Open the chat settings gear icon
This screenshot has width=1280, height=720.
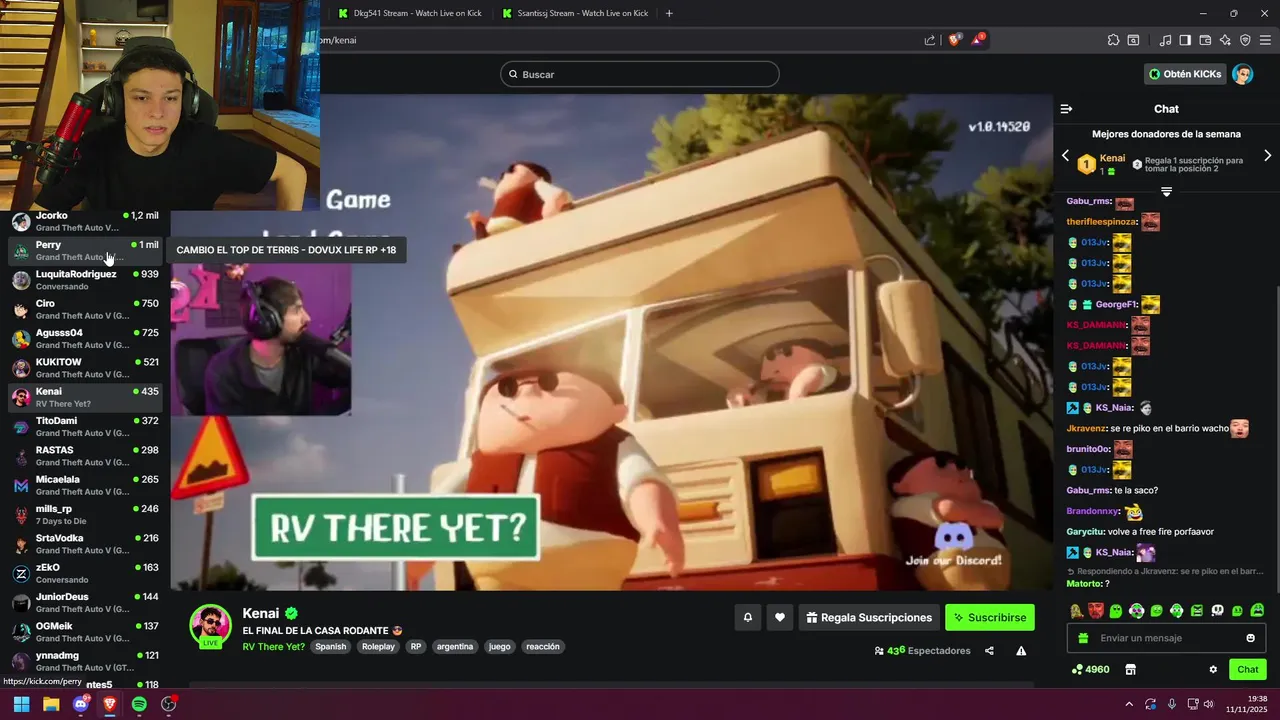coord(1213,669)
